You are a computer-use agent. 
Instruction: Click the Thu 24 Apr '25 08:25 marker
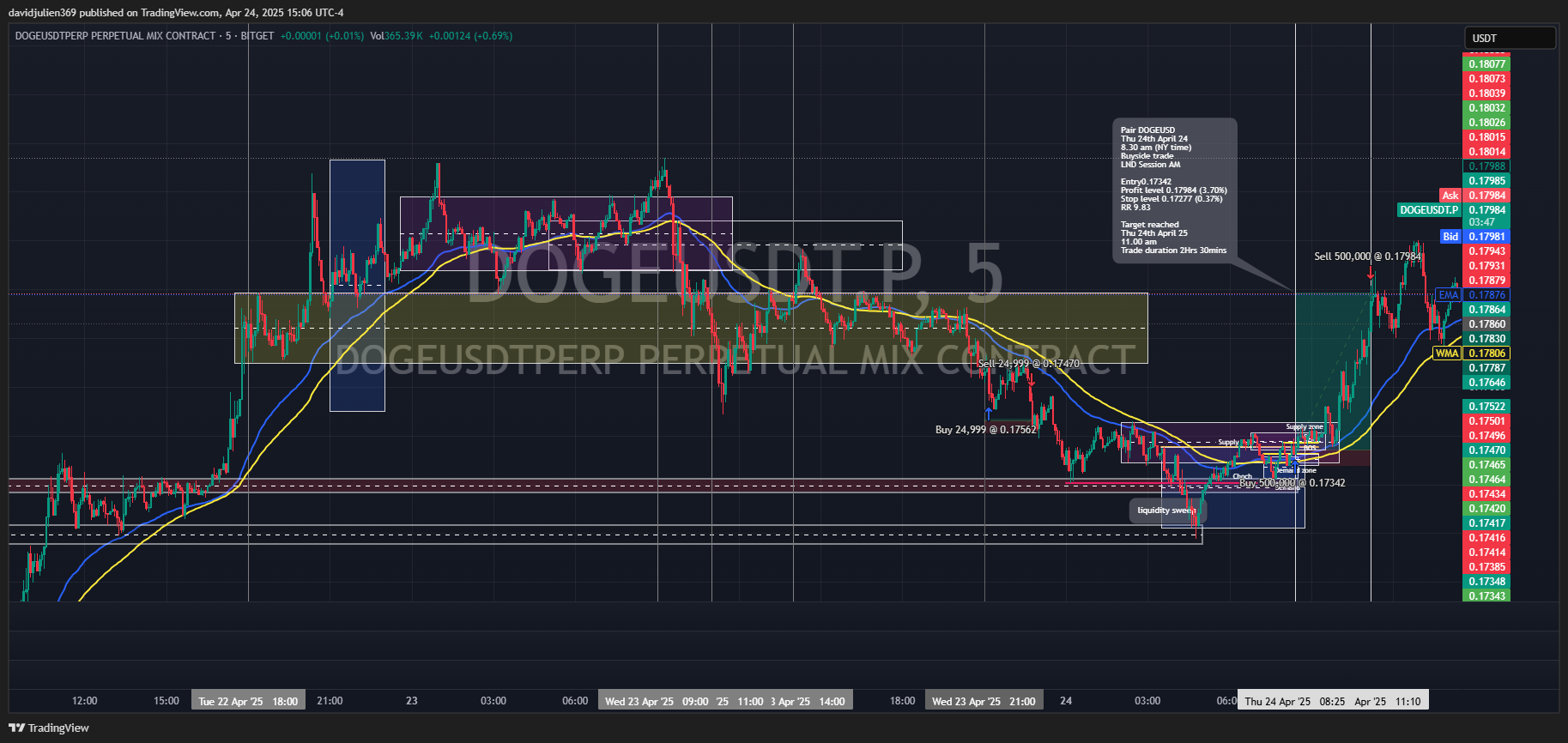pyautogui.click(x=1295, y=701)
